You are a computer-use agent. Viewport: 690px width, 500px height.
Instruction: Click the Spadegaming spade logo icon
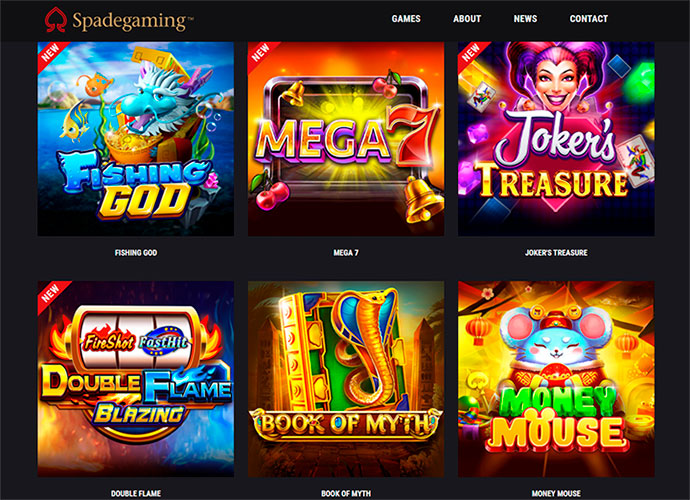click(x=56, y=20)
